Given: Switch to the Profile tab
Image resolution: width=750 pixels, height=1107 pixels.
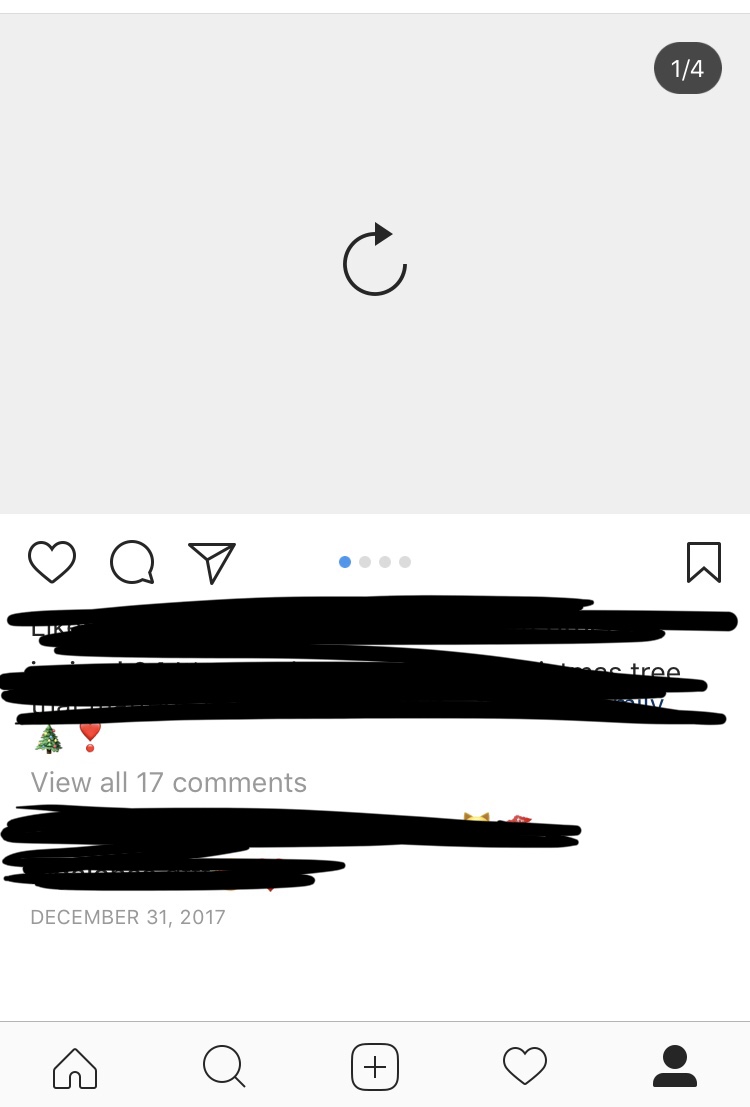Looking at the screenshot, I should tap(675, 1066).
